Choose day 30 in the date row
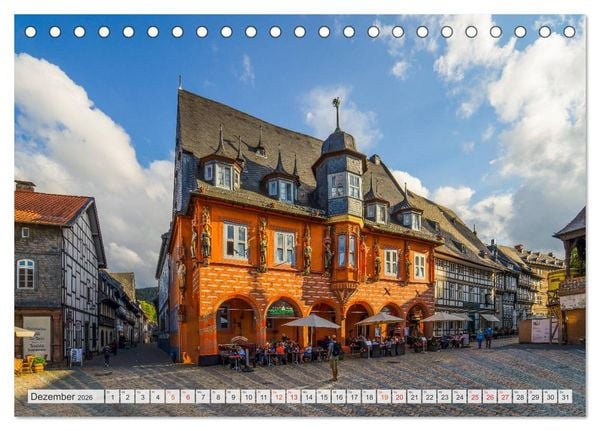This screenshot has height=431, width=600. (x=550, y=397)
